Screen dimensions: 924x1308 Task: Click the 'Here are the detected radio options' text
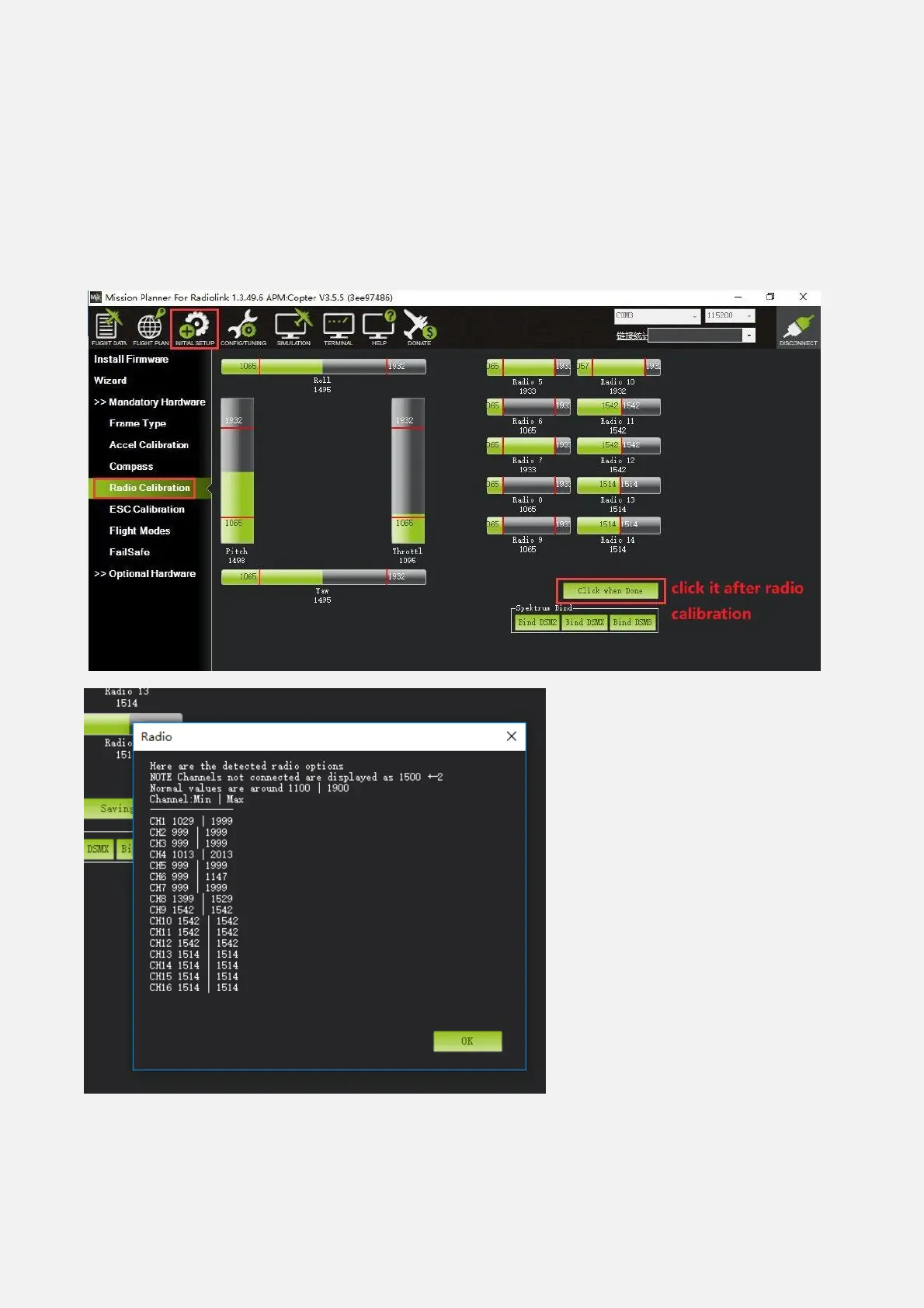point(246,766)
